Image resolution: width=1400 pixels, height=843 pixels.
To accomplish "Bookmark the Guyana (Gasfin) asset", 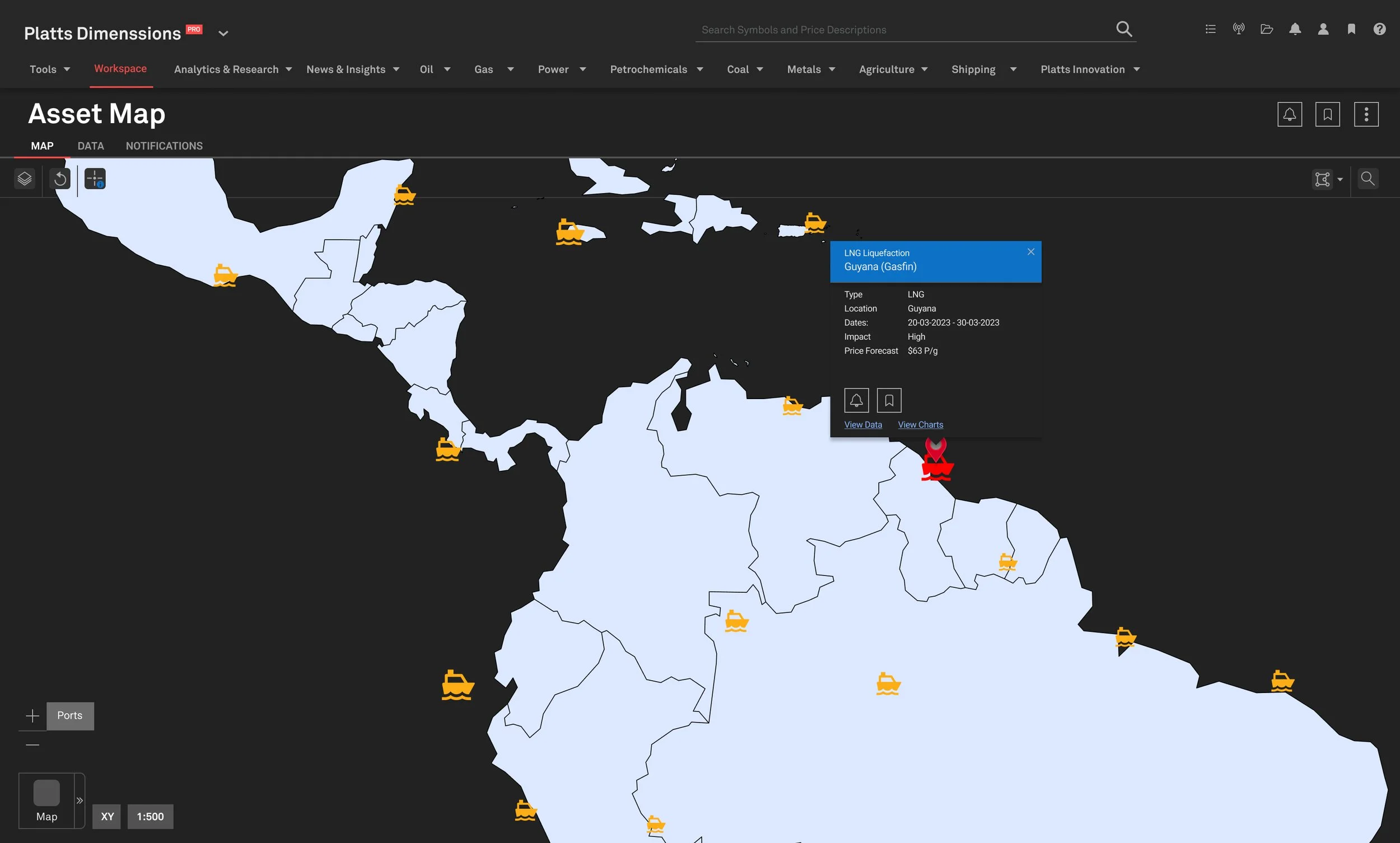I will (x=889, y=400).
